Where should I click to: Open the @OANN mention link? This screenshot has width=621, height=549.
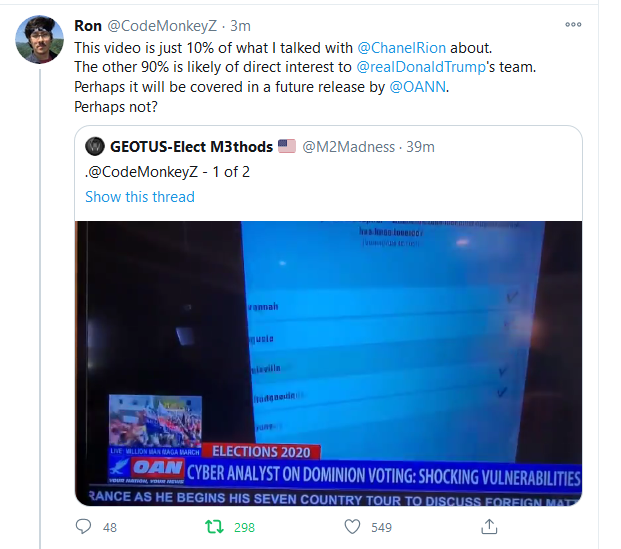[x=418, y=87]
